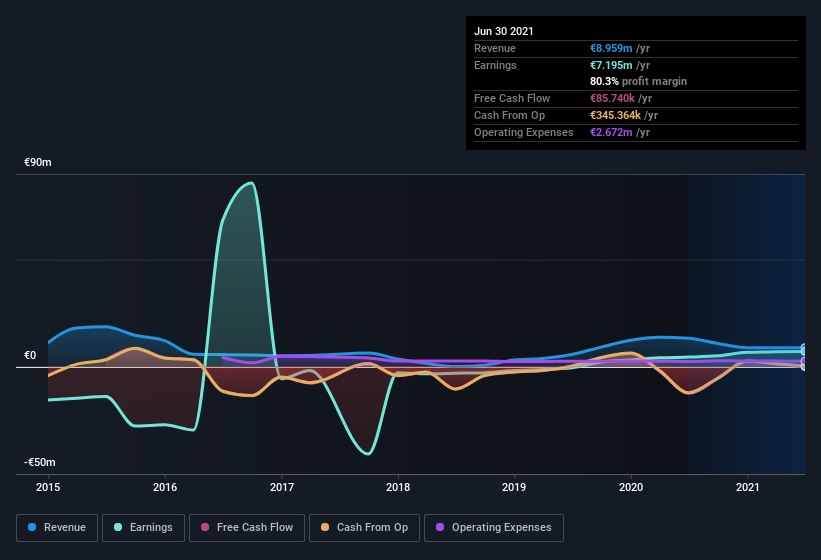The width and height of the screenshot is (821, 560).
Task: Click the pink Free Cash Flow dot
Action: [x=205, y=527]
